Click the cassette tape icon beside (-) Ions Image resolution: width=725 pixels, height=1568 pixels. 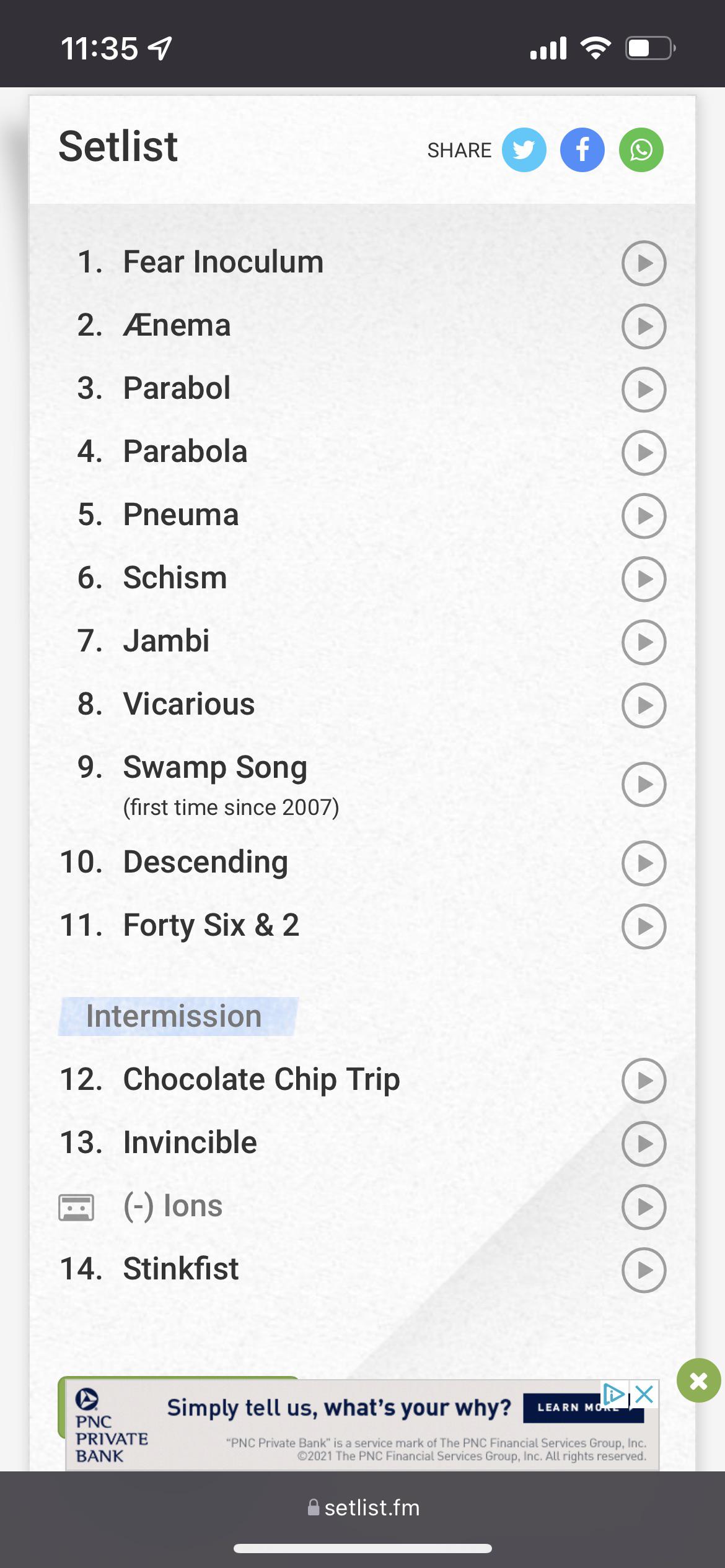coord(77,1206)
